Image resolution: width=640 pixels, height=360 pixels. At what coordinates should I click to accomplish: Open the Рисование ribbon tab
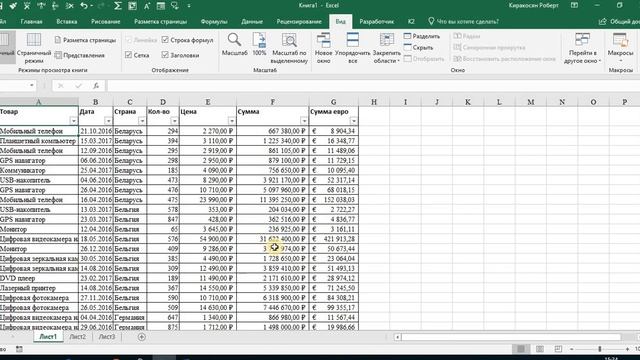pyautogui.click(x=106, y=22)
